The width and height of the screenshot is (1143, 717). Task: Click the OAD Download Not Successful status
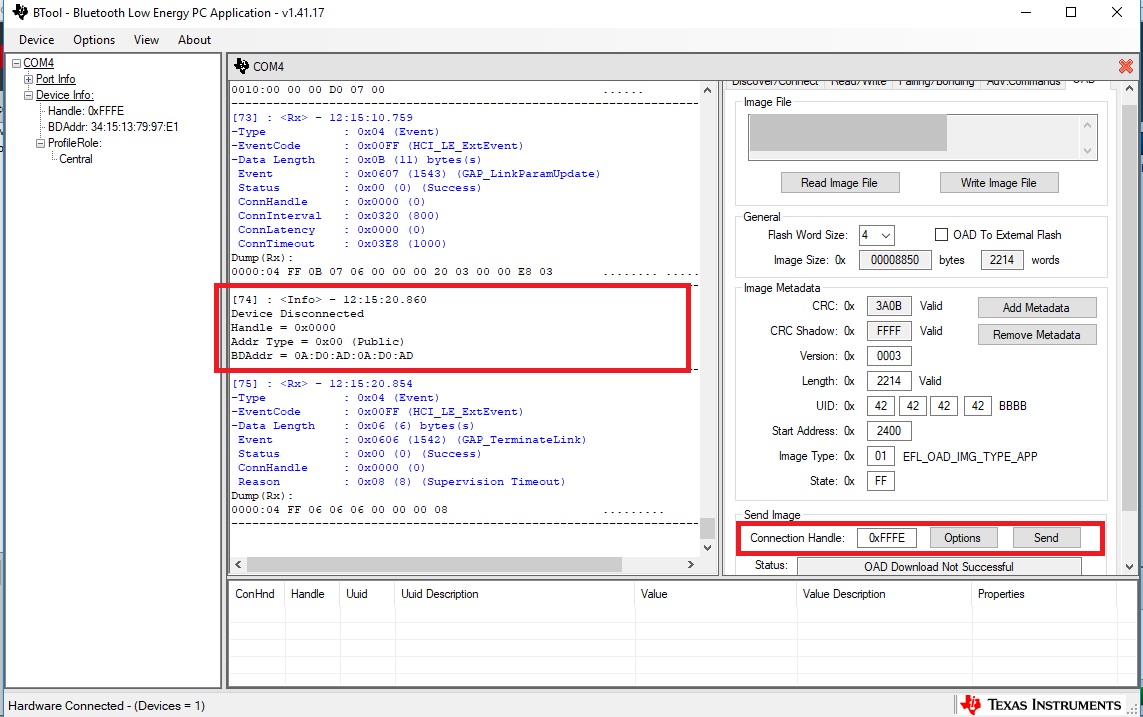tap(939, 567)
